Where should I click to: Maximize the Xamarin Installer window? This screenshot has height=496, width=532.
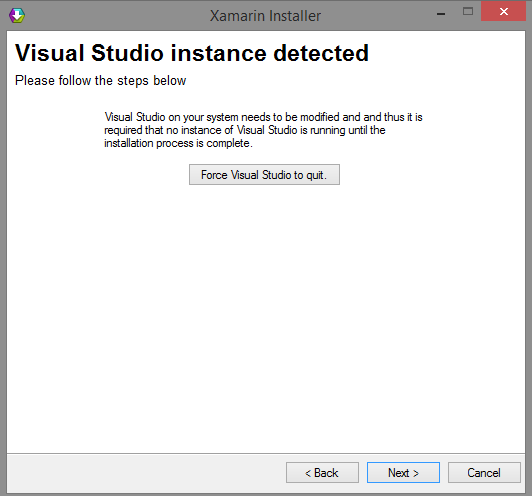coord(468,12)
